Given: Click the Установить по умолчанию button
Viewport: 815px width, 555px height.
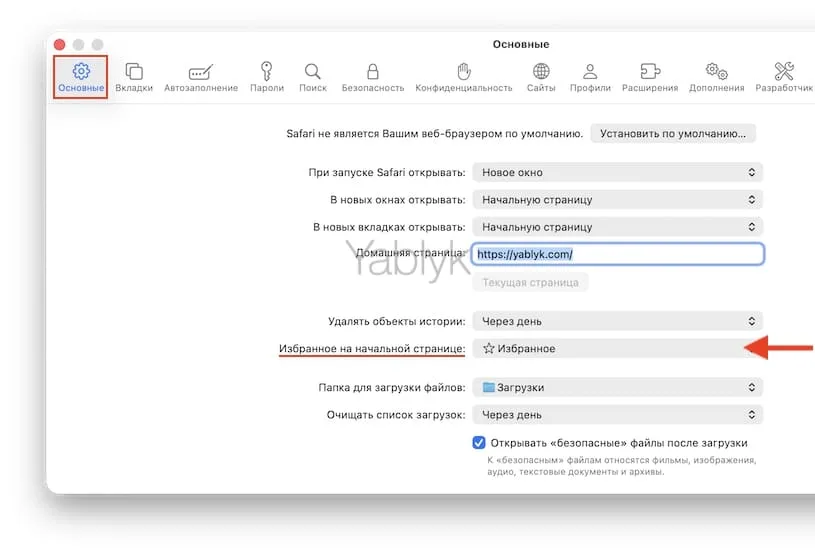Looking at the screenshot, I should click(673, 134).
